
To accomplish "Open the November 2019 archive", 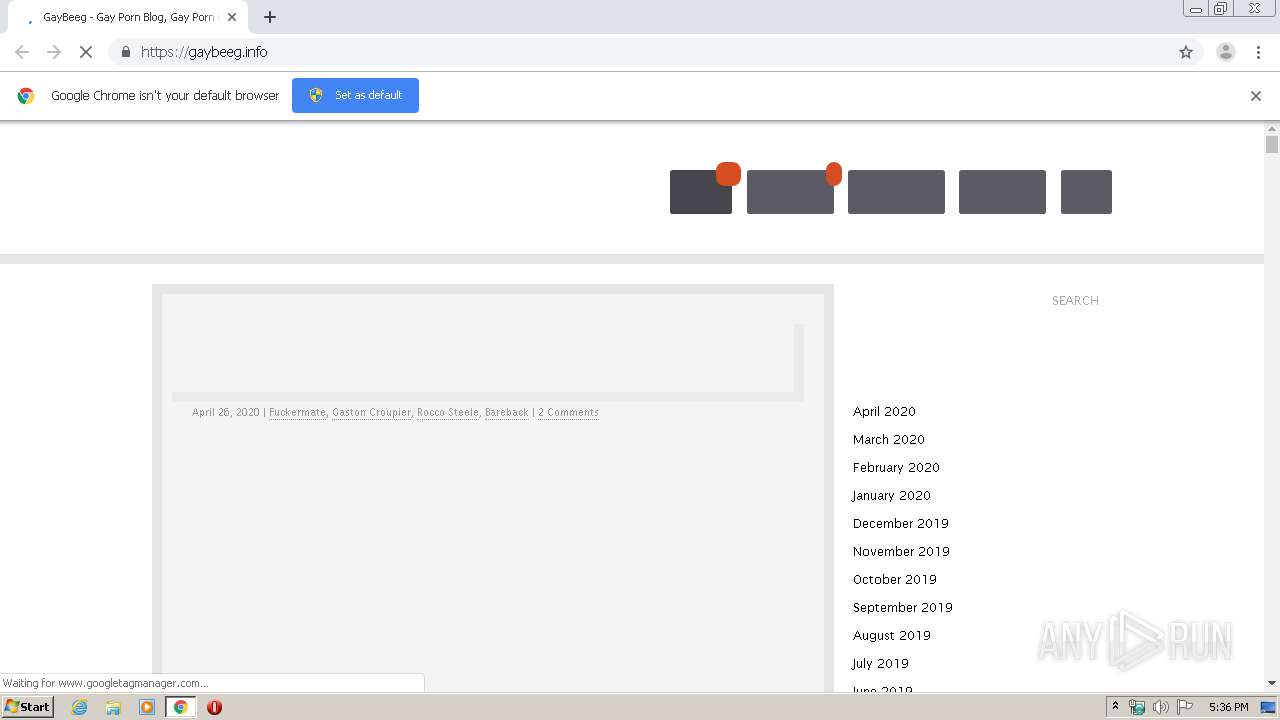I will pyautogui.click(x=901, y=551).
